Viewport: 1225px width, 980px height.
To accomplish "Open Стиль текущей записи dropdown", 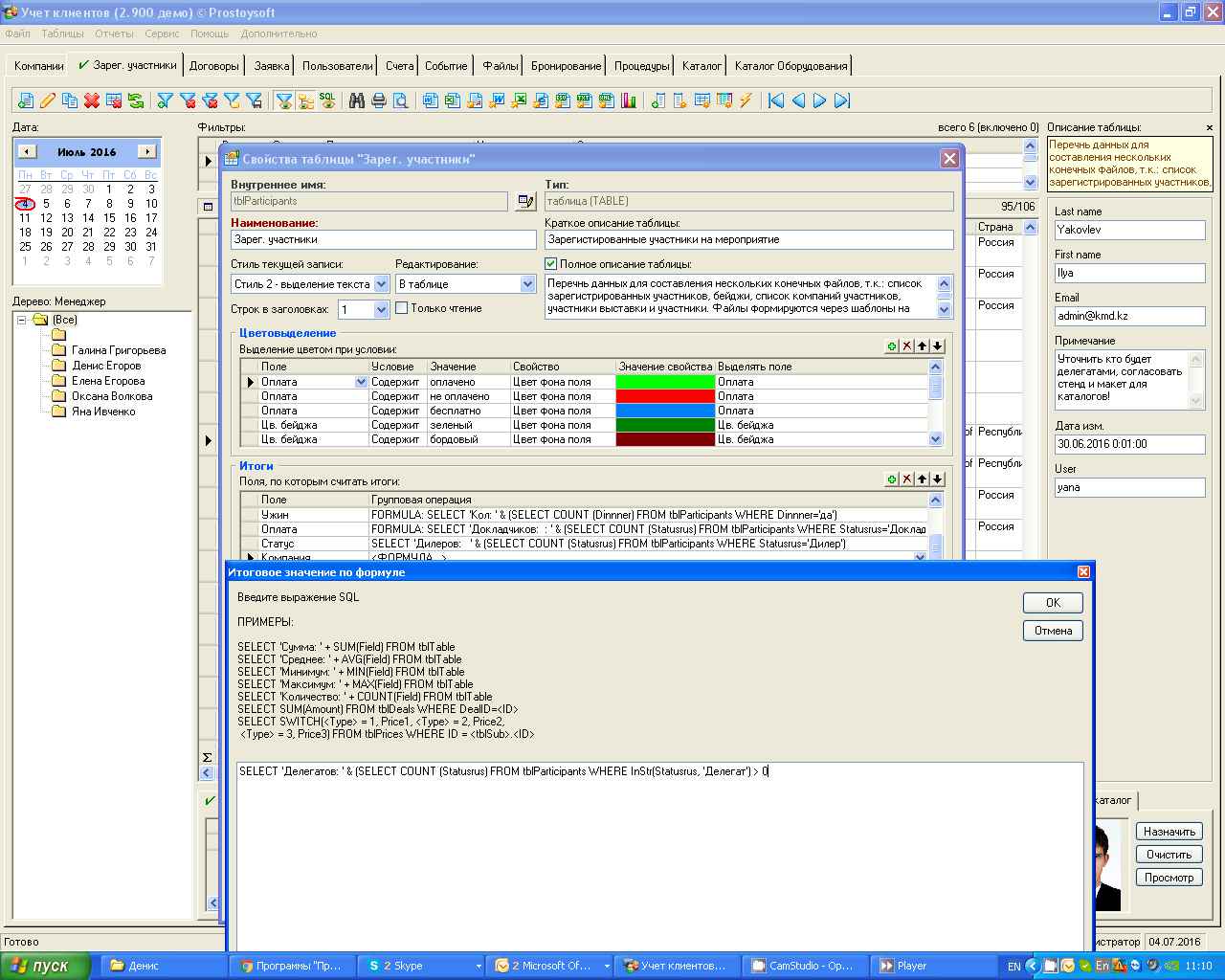I will (x=381, y=284).
